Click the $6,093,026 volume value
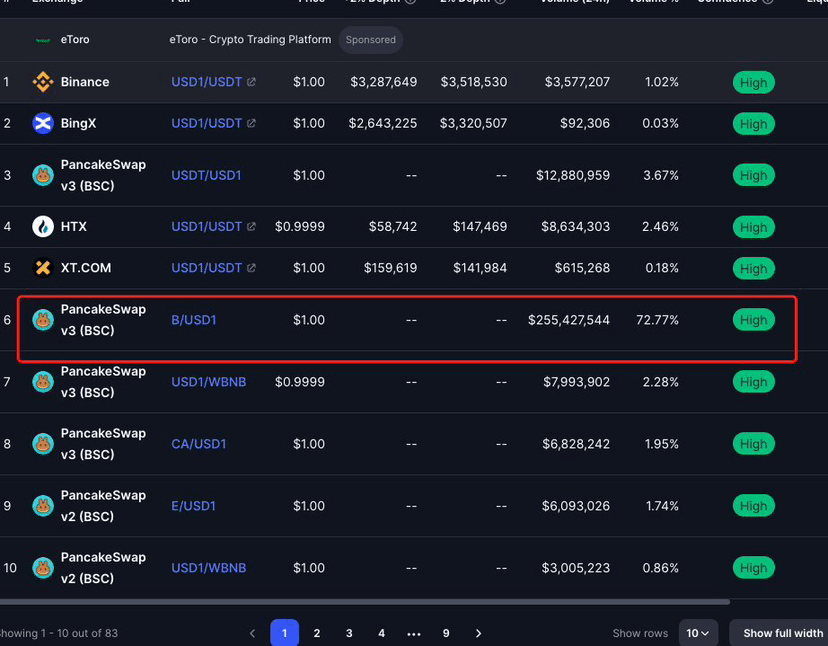The width and height of the screenshot is (828, 646). pyautogui.click(x=576, y=505)
